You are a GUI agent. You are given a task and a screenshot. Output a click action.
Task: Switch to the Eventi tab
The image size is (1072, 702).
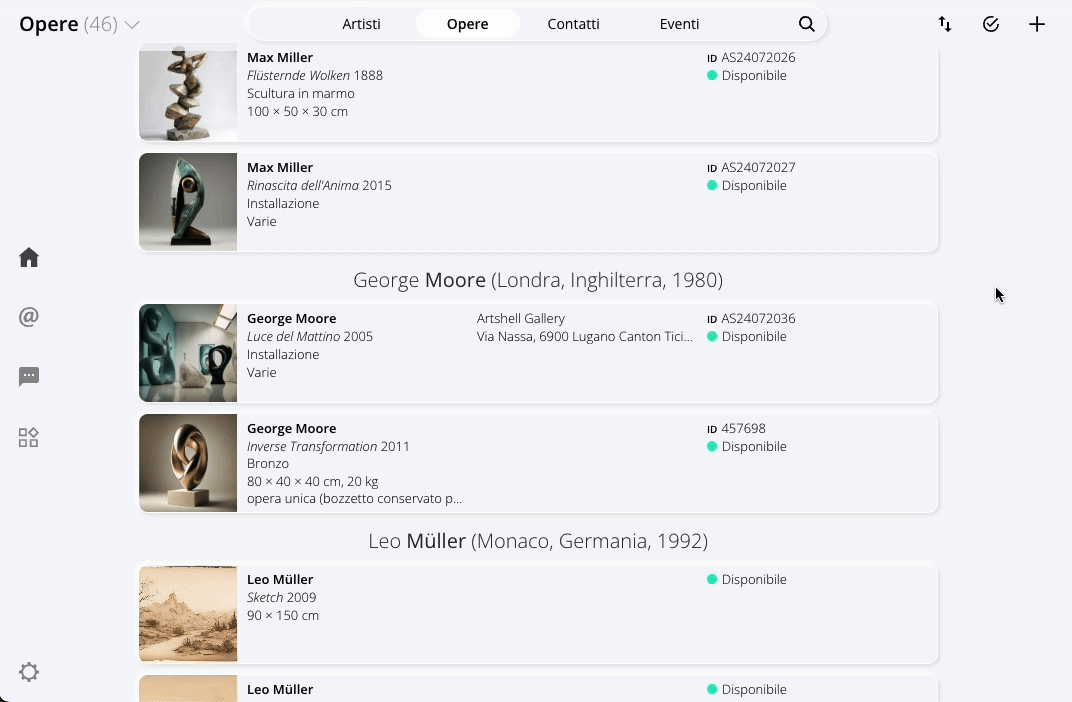tap(679, 24)
